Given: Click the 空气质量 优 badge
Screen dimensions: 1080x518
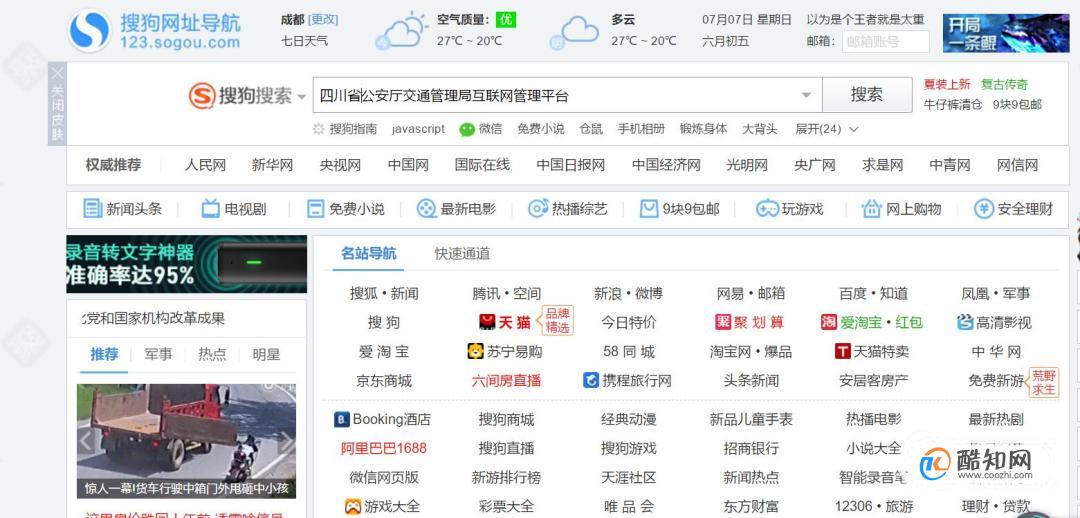Looking at the screenshot, I should tap(506, 20).
